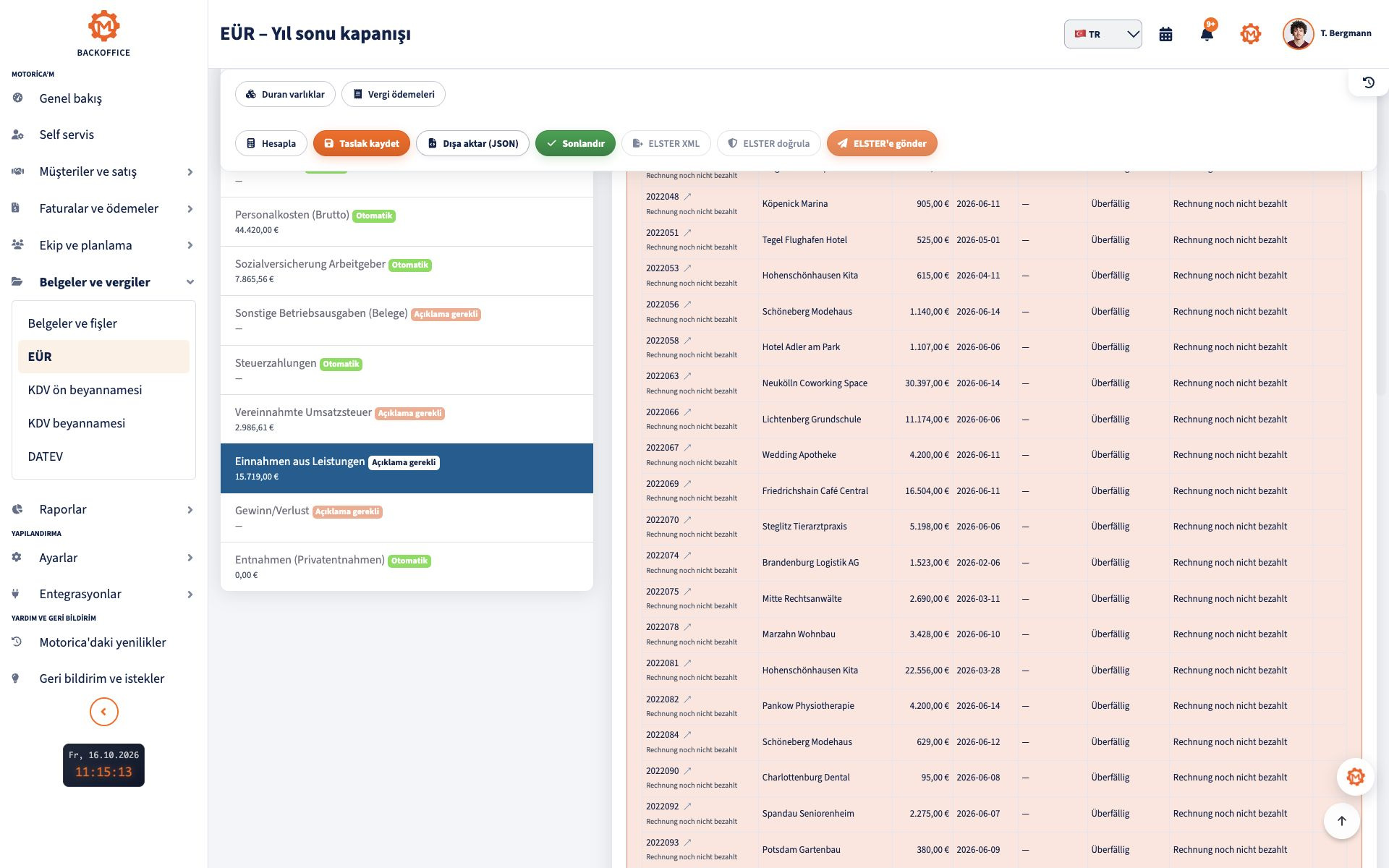The width and height of the screenshot is (1389, 868).
Task: Click the ELSTER'e gönder button
Action: [x=881, y=143]
